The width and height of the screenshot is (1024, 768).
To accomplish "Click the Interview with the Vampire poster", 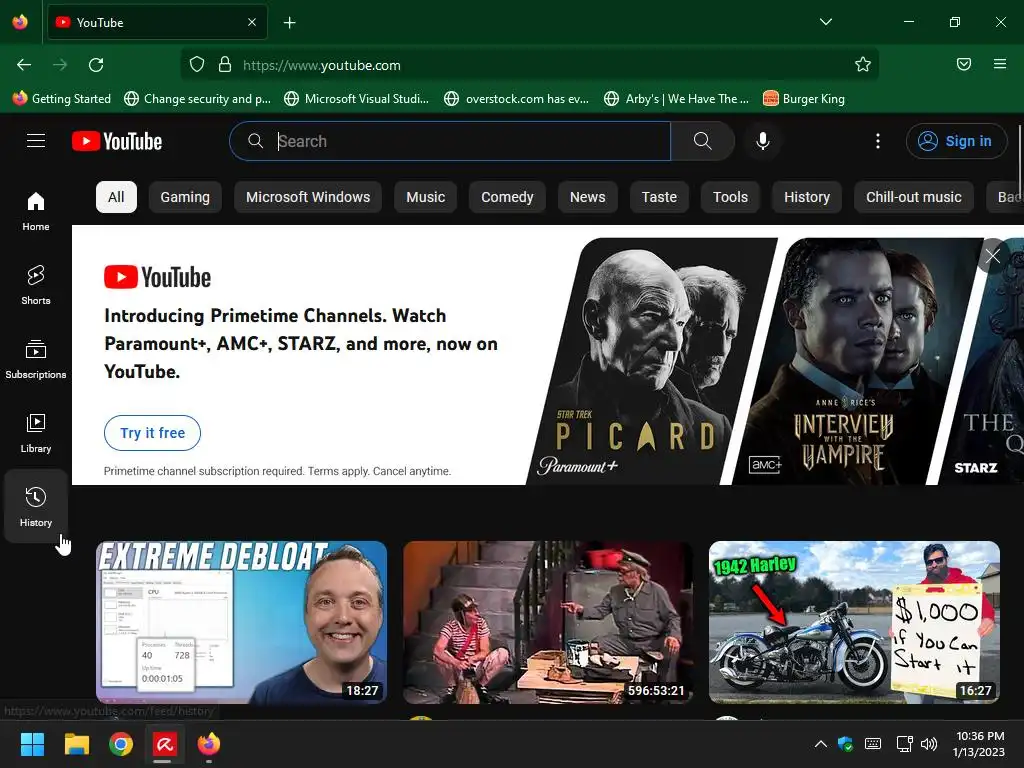I will point(856,361).
